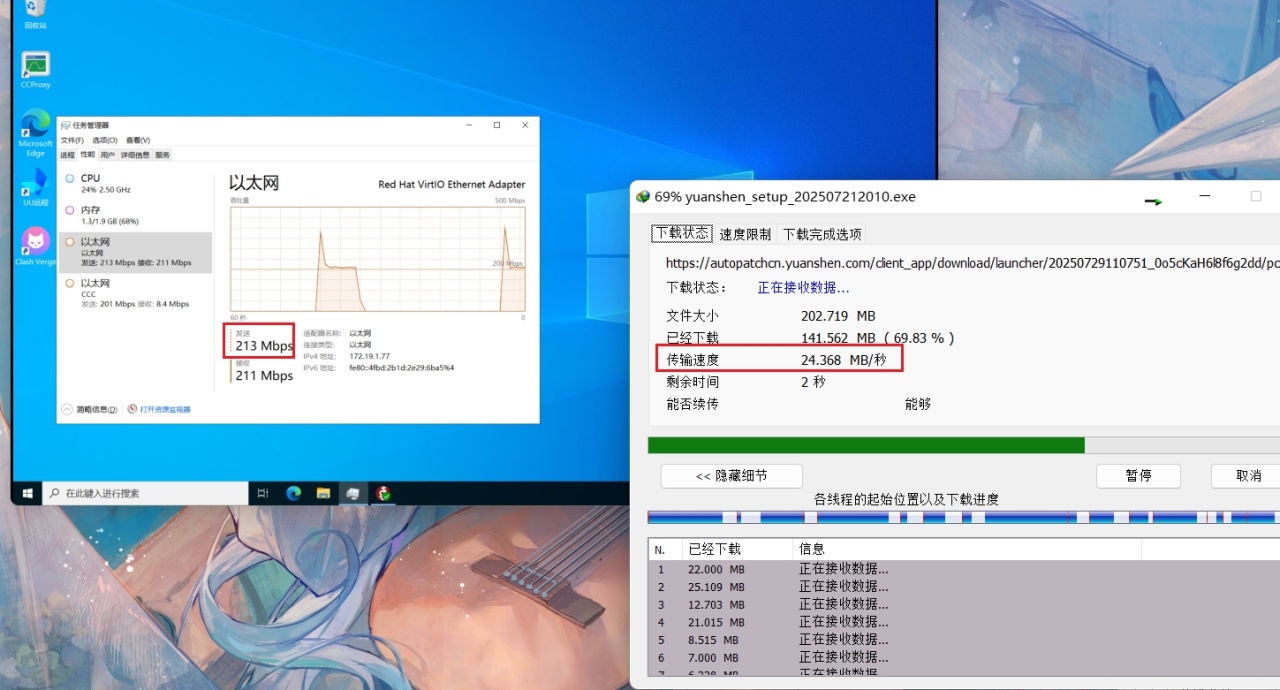
Task: Click the 信息 column header
Action: pyautogui.click(x=967, y=550)
